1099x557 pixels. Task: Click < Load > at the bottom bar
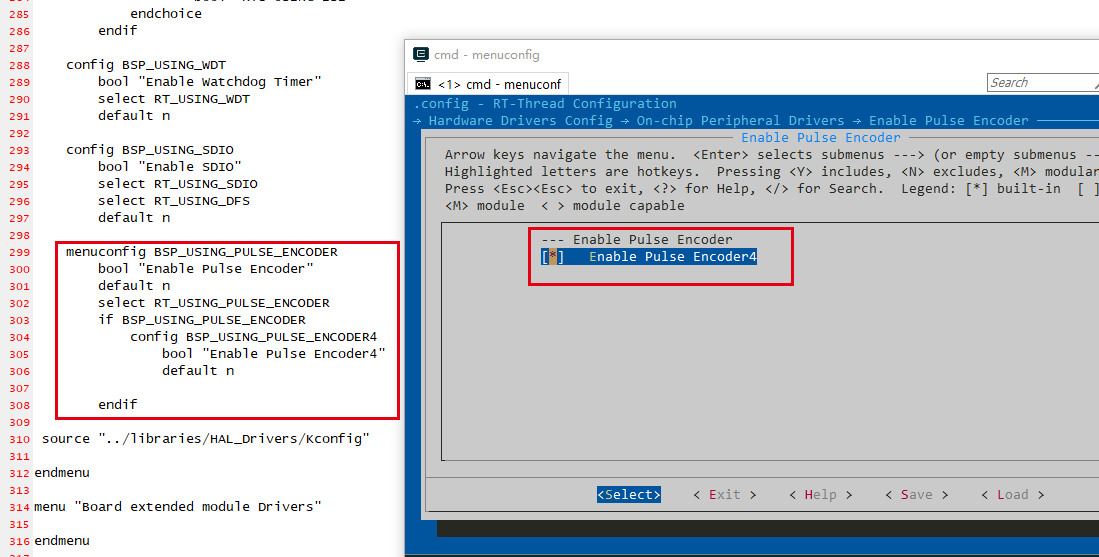click(x=1012, y=495)
